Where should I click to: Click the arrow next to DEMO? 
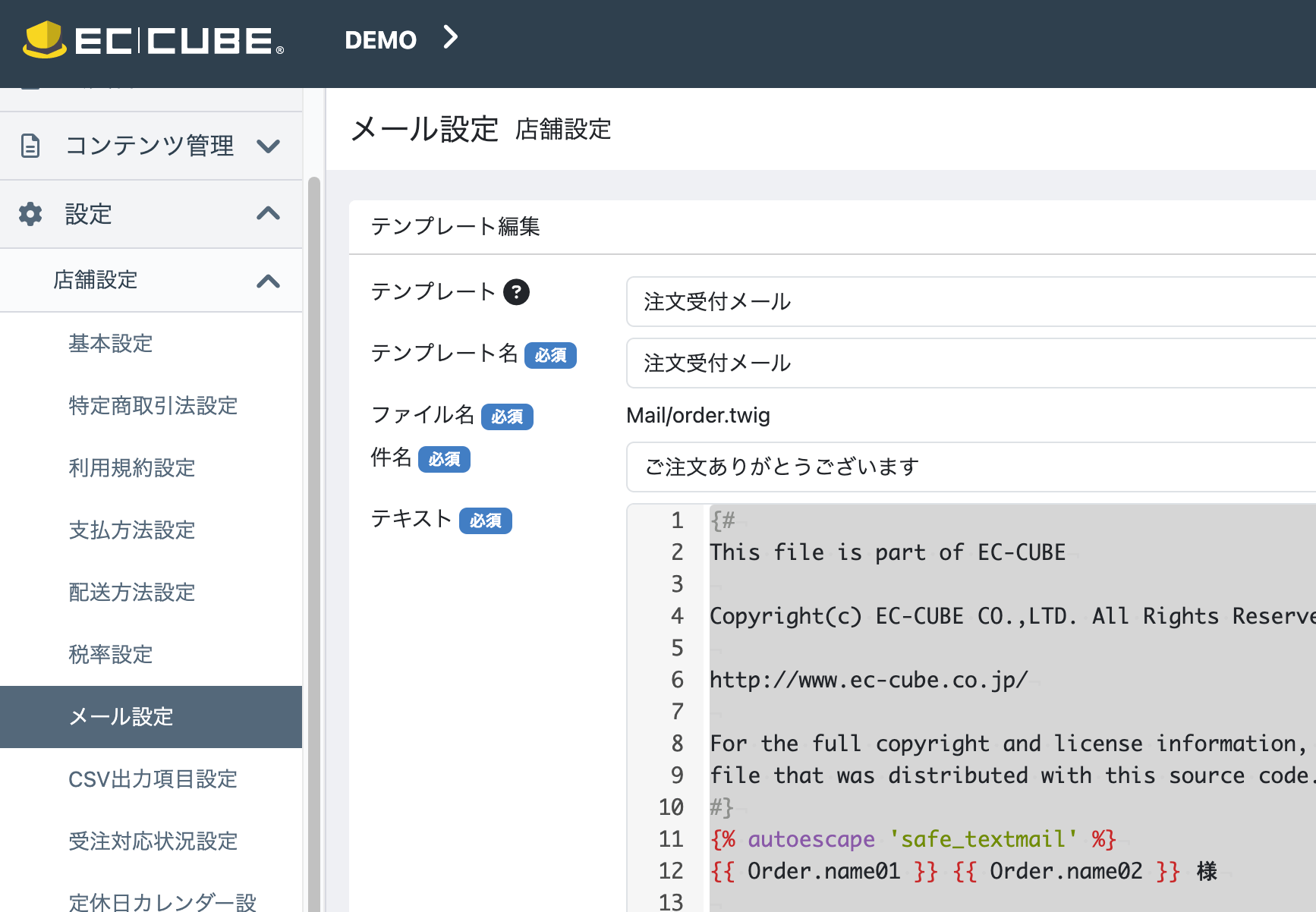(x=451, y=37)
